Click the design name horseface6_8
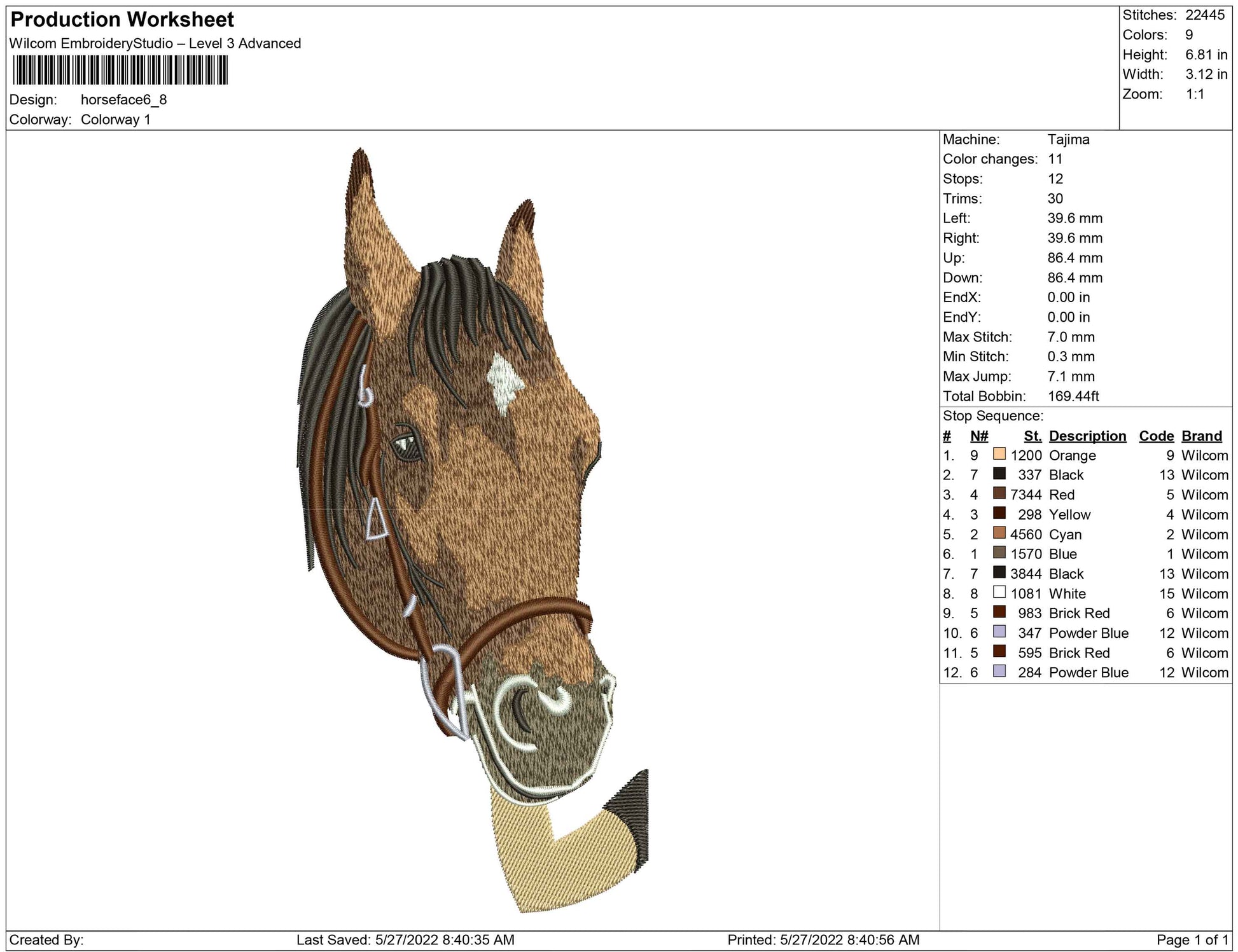The width and height of the screenshot is (1238, 952). 123,100
